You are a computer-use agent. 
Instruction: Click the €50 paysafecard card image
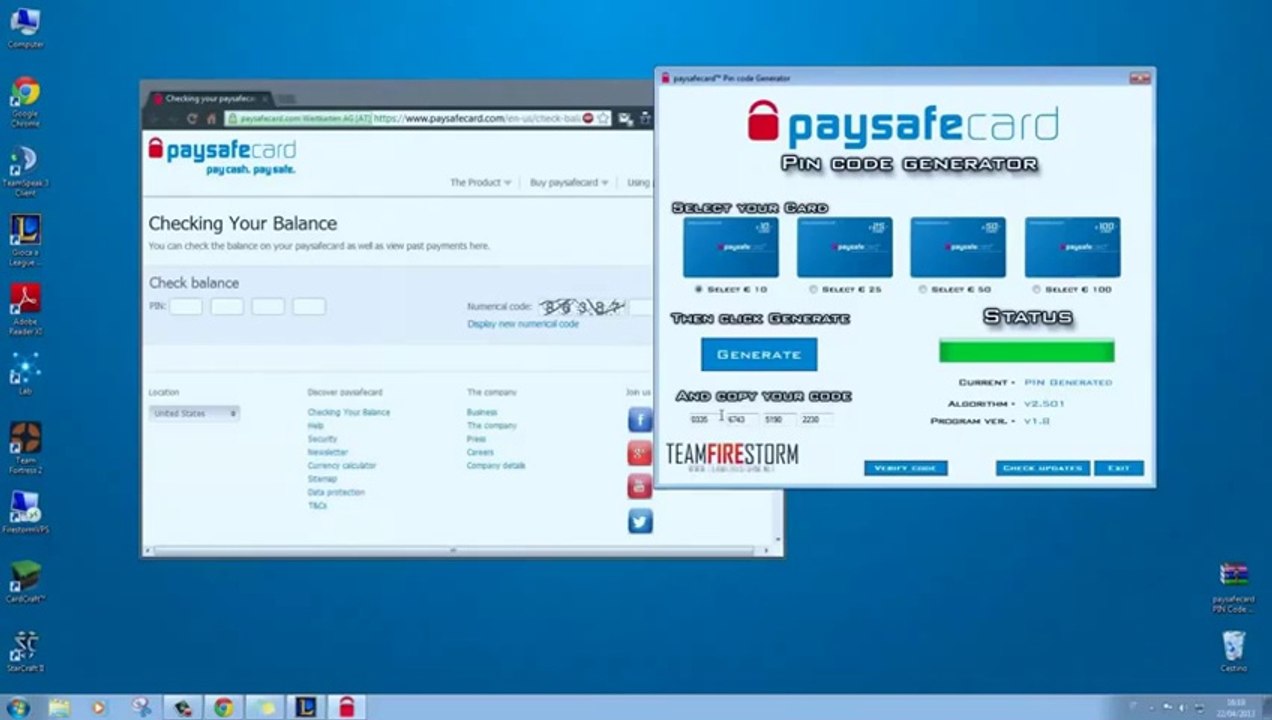pos(958,247)
